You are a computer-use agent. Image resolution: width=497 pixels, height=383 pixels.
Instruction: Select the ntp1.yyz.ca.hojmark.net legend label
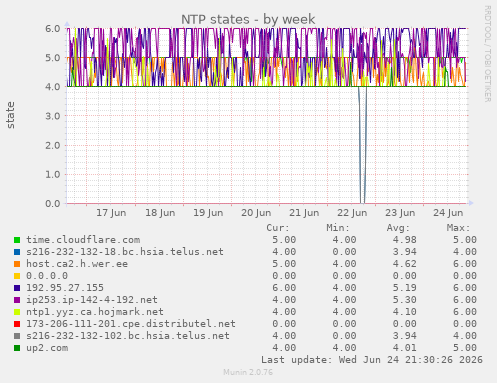point(95,312)
